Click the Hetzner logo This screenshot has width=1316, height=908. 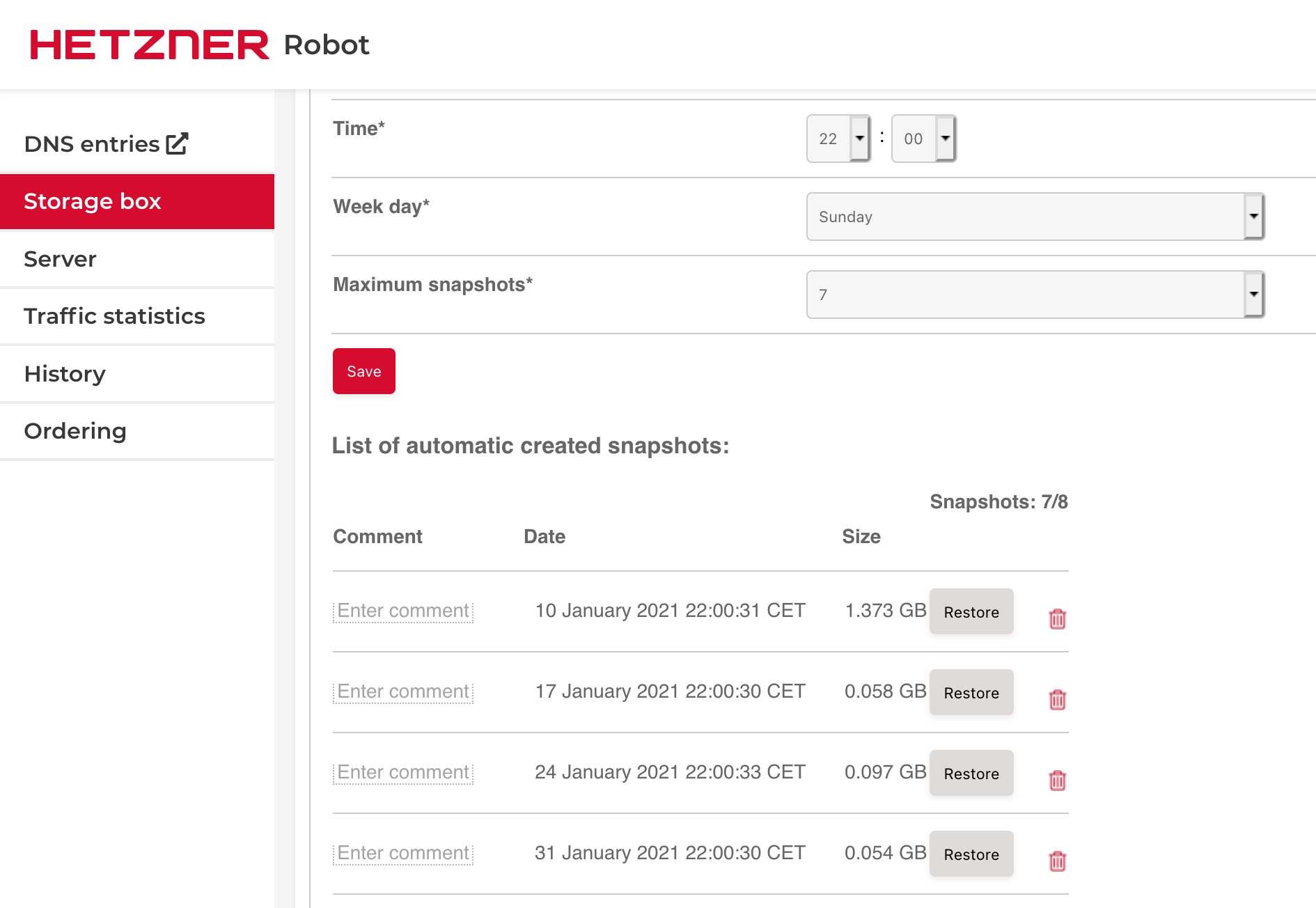(x=150, y=45)
